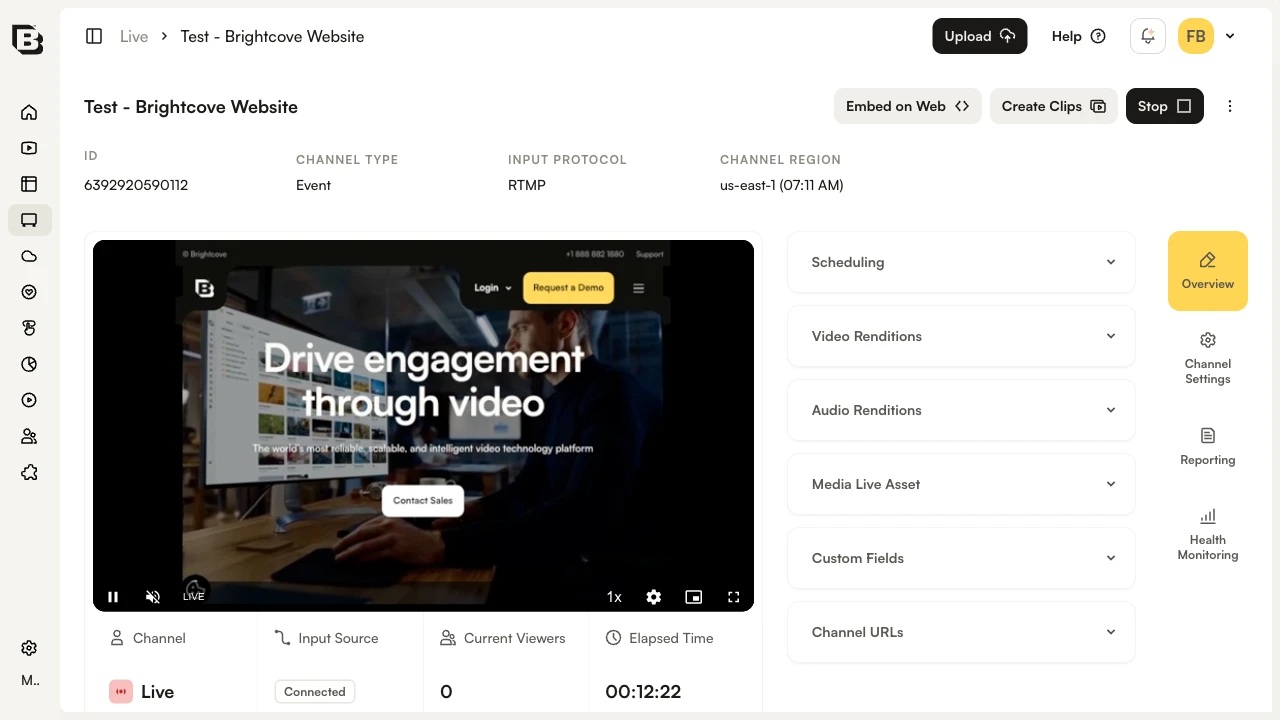Open the three-dot more options menu
The width and height of the screenshot is (1280, 720).
click(1230, 106)
